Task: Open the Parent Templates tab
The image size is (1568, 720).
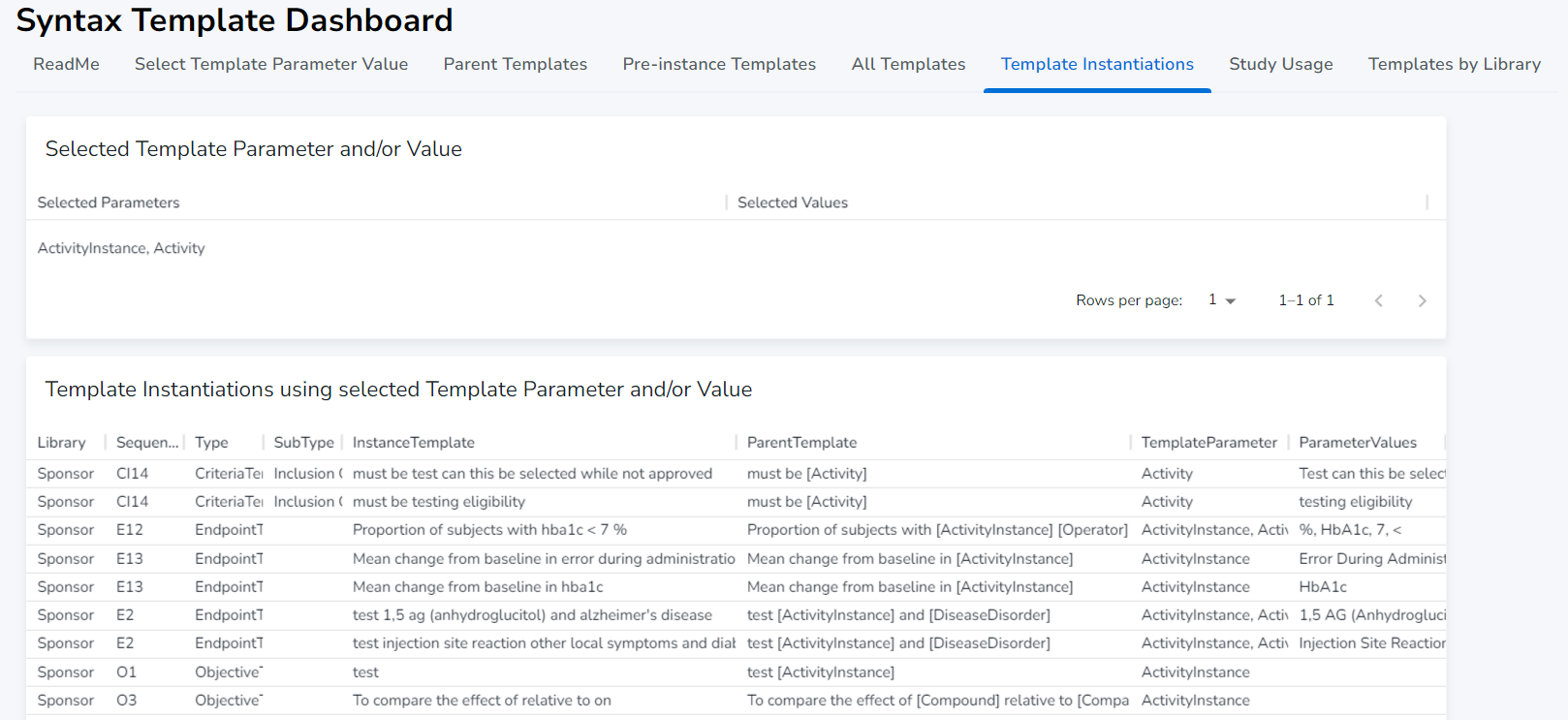Action: [516, 64]
